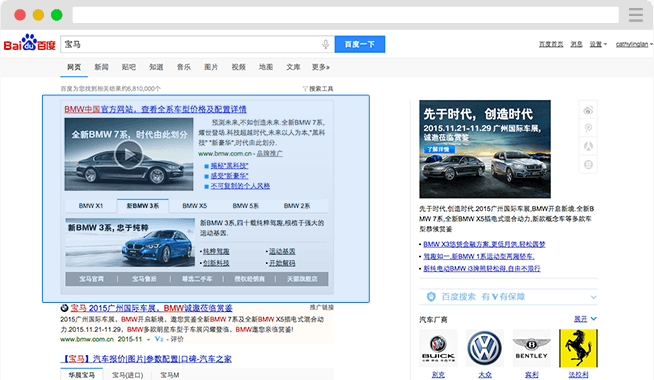Open BMW X3 finance plan link

(x=484, y=244)
